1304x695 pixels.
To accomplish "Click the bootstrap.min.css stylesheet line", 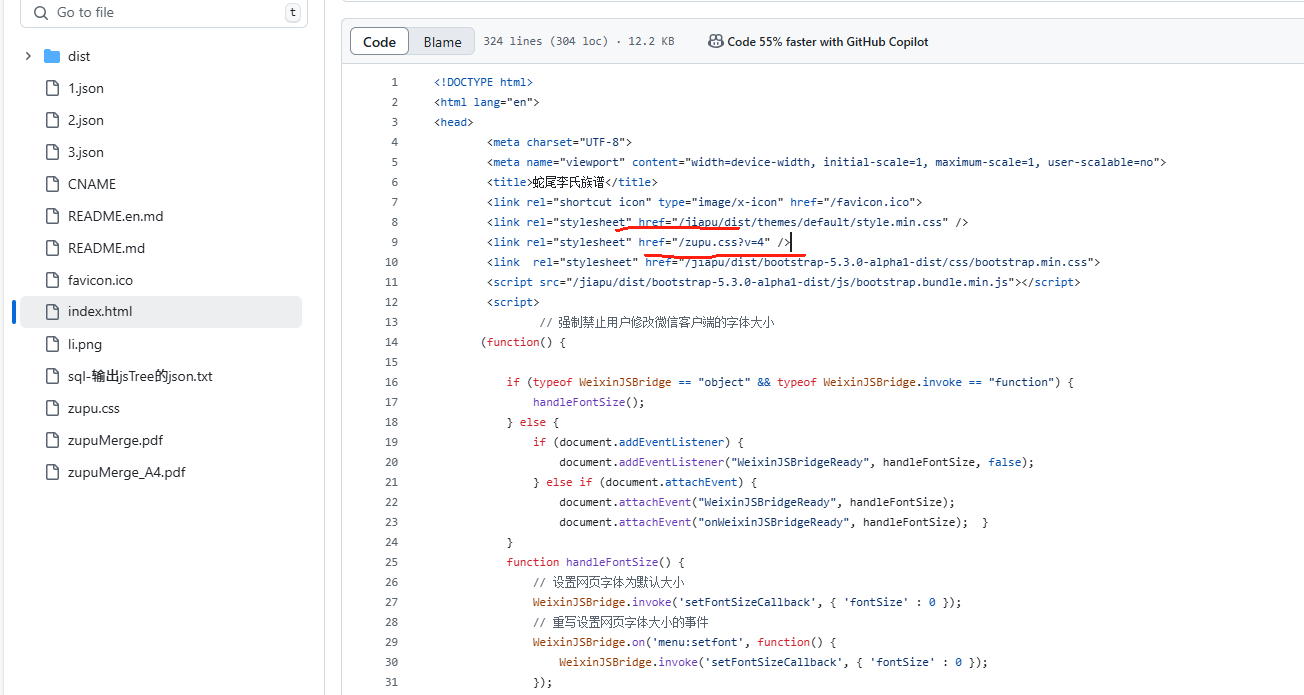I will 794,262.
